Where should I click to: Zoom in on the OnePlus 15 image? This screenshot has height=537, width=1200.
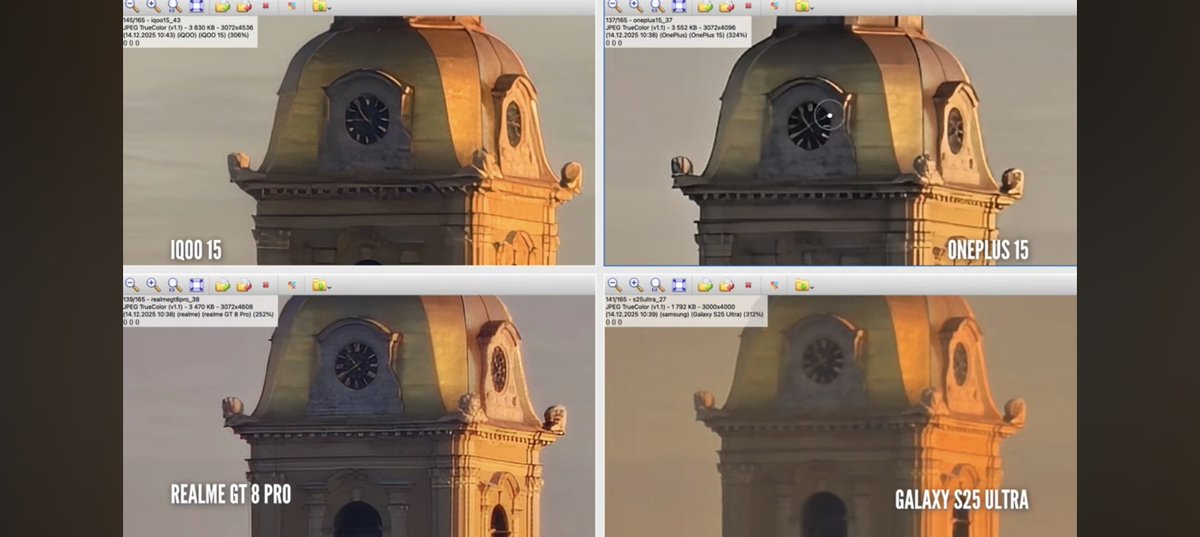(x=636, y=5)
